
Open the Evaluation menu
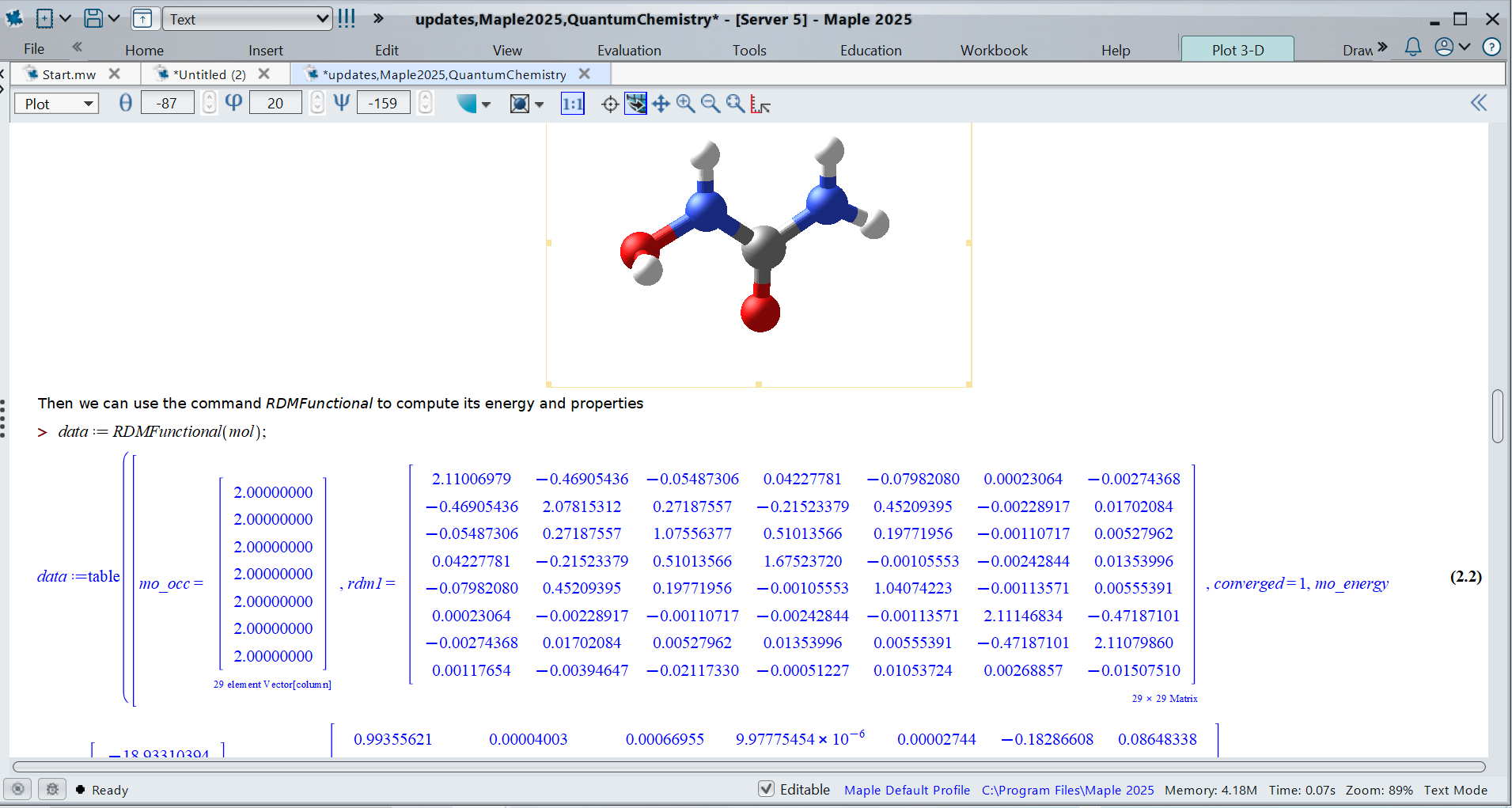click(x=627, y=49)
